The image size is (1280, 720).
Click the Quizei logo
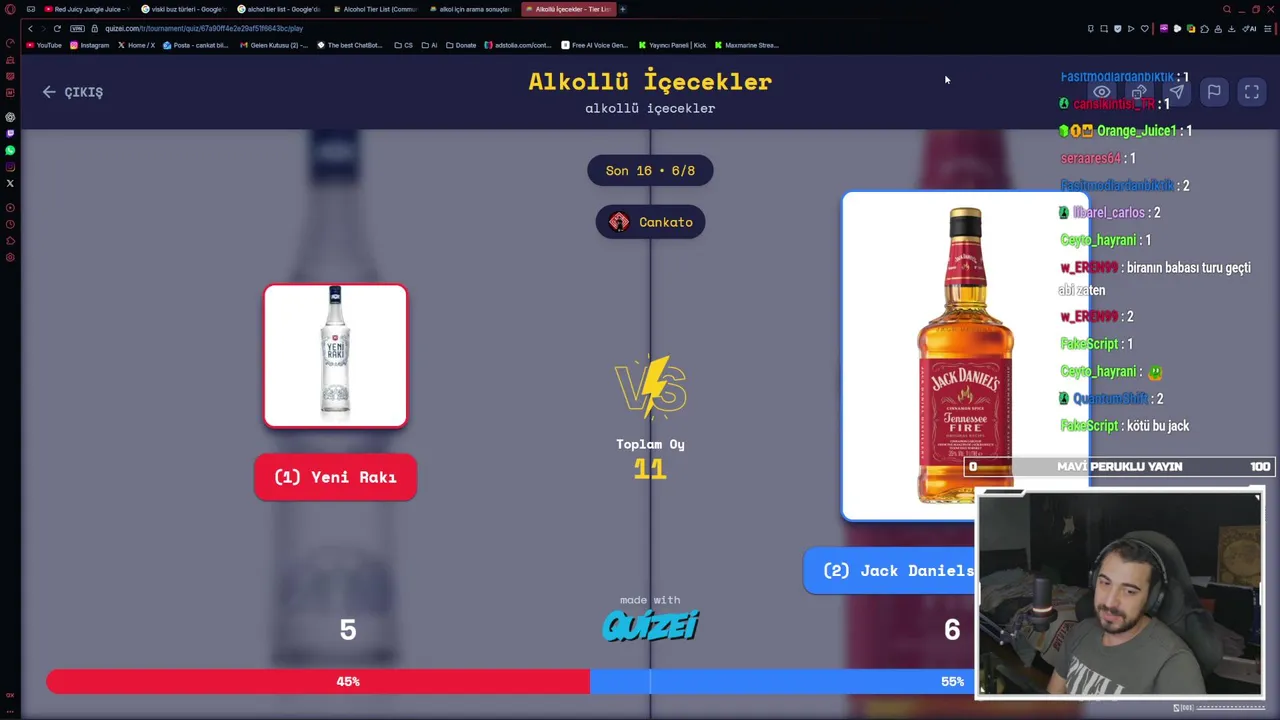point(650,626)
